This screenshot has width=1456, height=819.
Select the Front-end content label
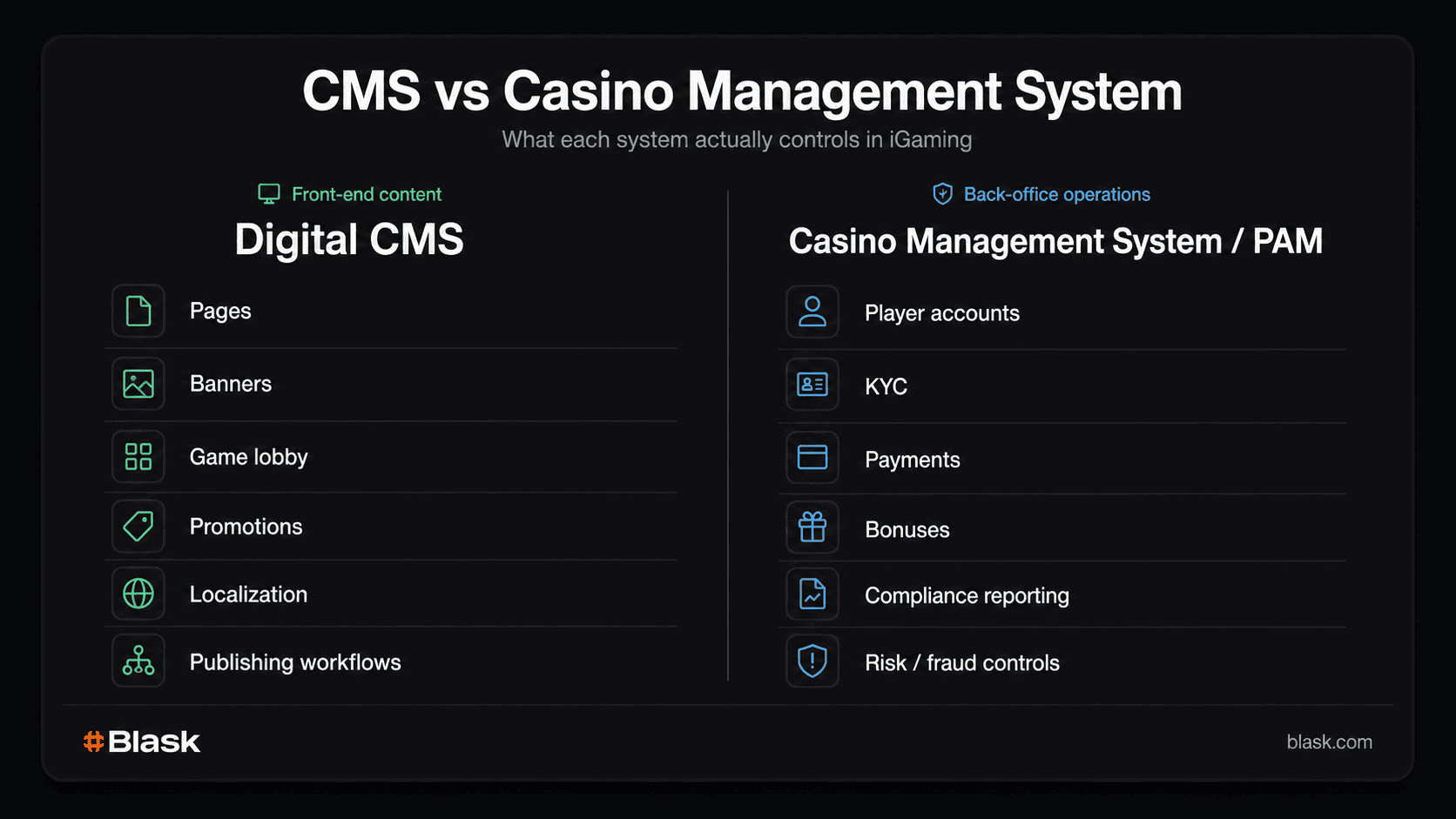[367, 194]
